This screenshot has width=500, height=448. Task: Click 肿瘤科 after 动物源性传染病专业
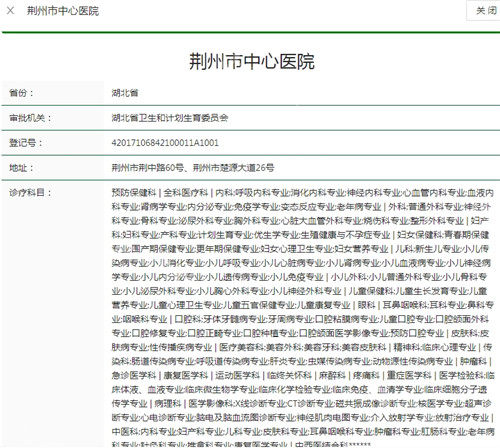click(473, 361)
